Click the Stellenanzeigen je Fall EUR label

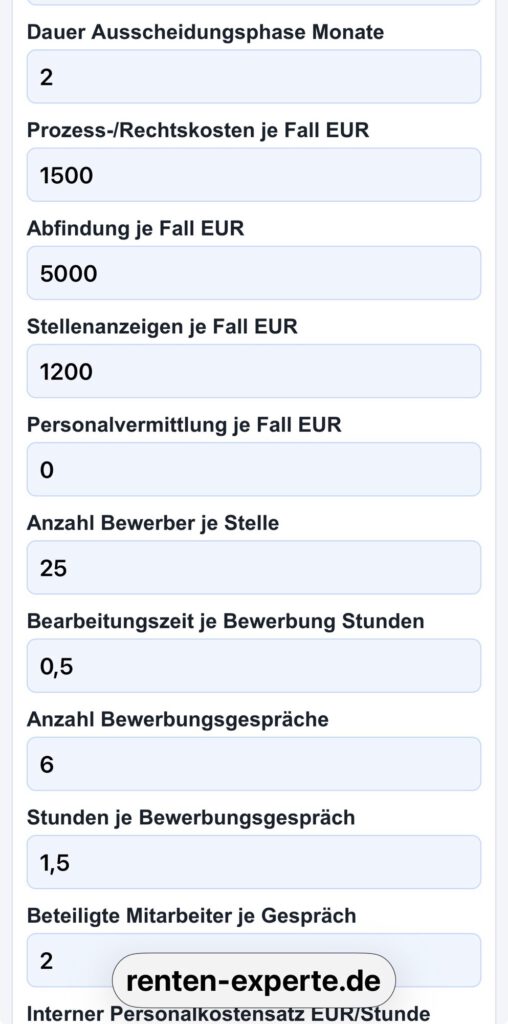[162, 327]
